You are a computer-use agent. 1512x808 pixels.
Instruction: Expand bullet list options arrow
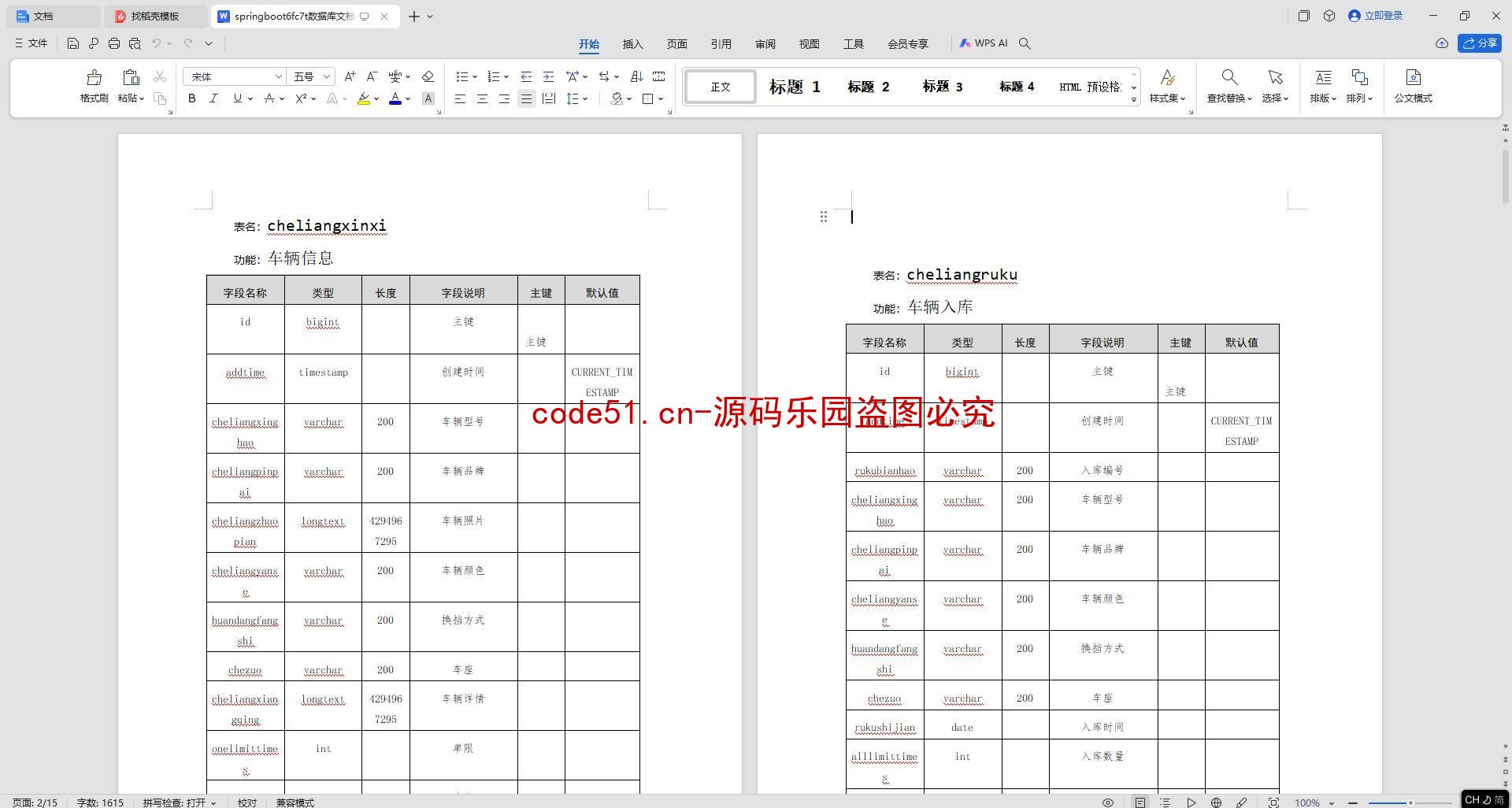[x=475, y=76]
